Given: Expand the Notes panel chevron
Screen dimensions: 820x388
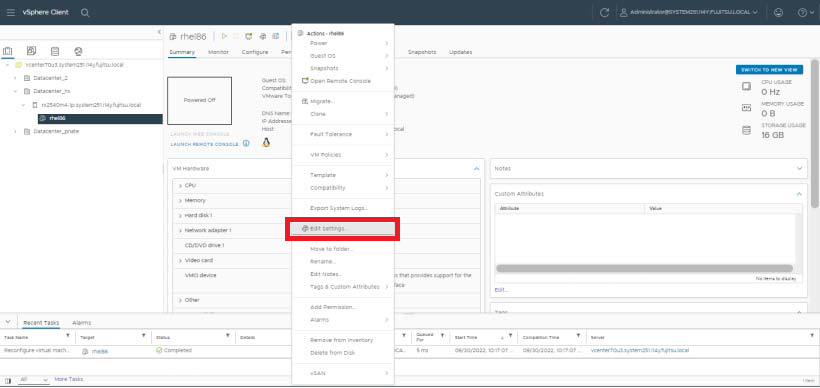Looking at the screenshot, I should pos(799,168).
